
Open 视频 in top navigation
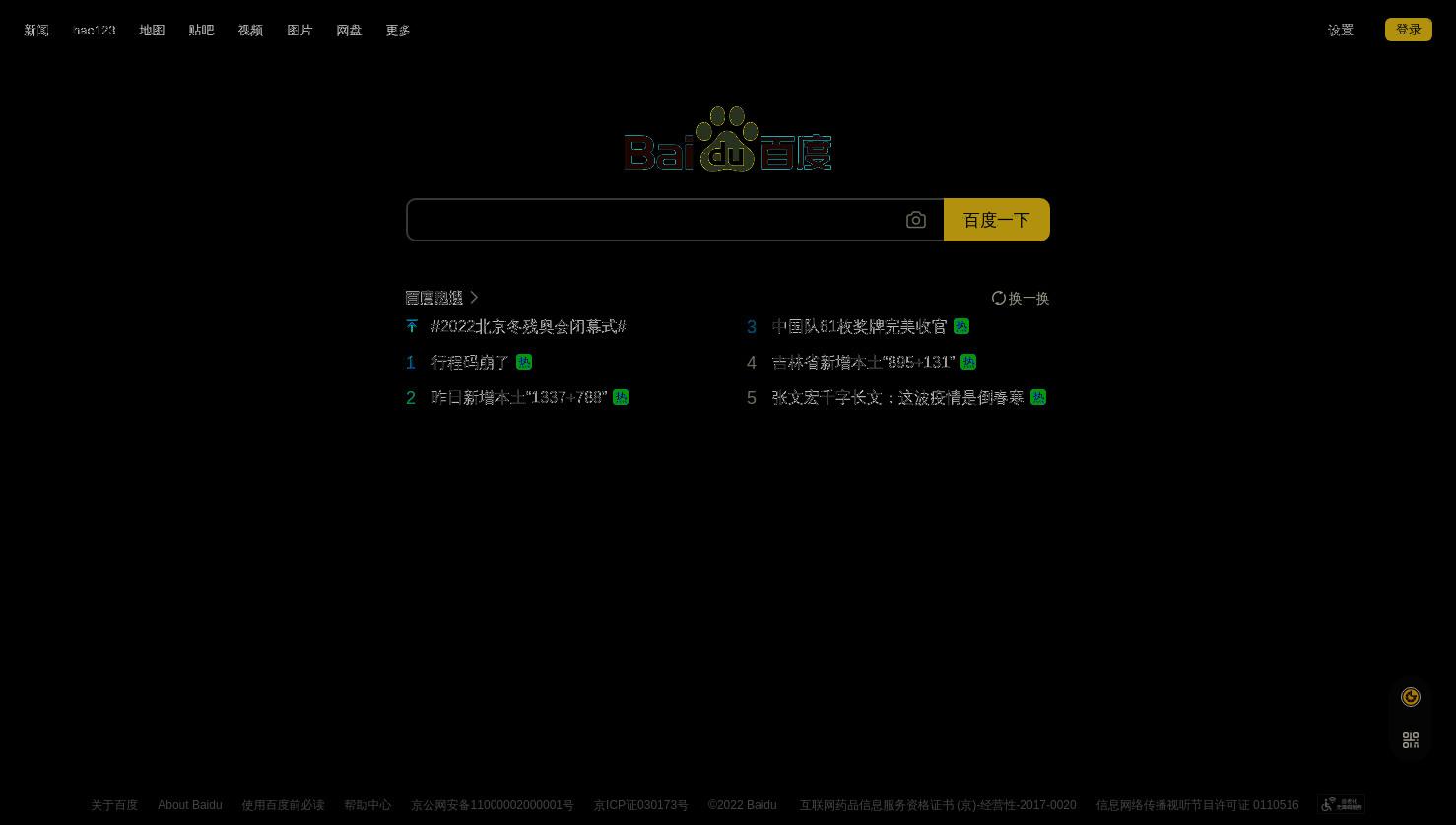tap(250, 31)
